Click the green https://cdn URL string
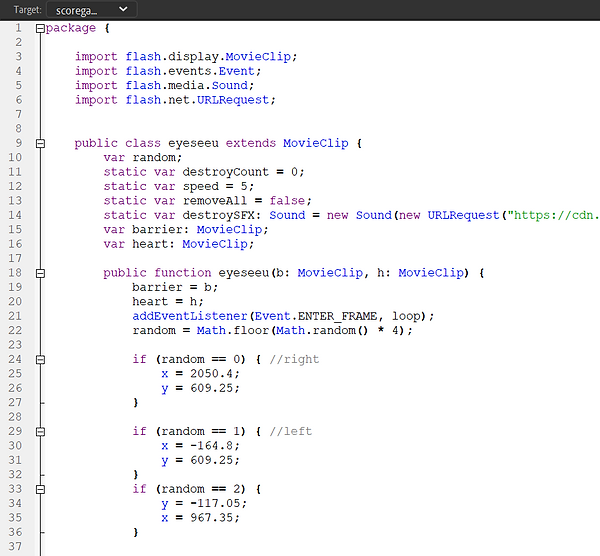Image resolution: width=600 pixels, height=556 pixels. [x=554, y=215]
